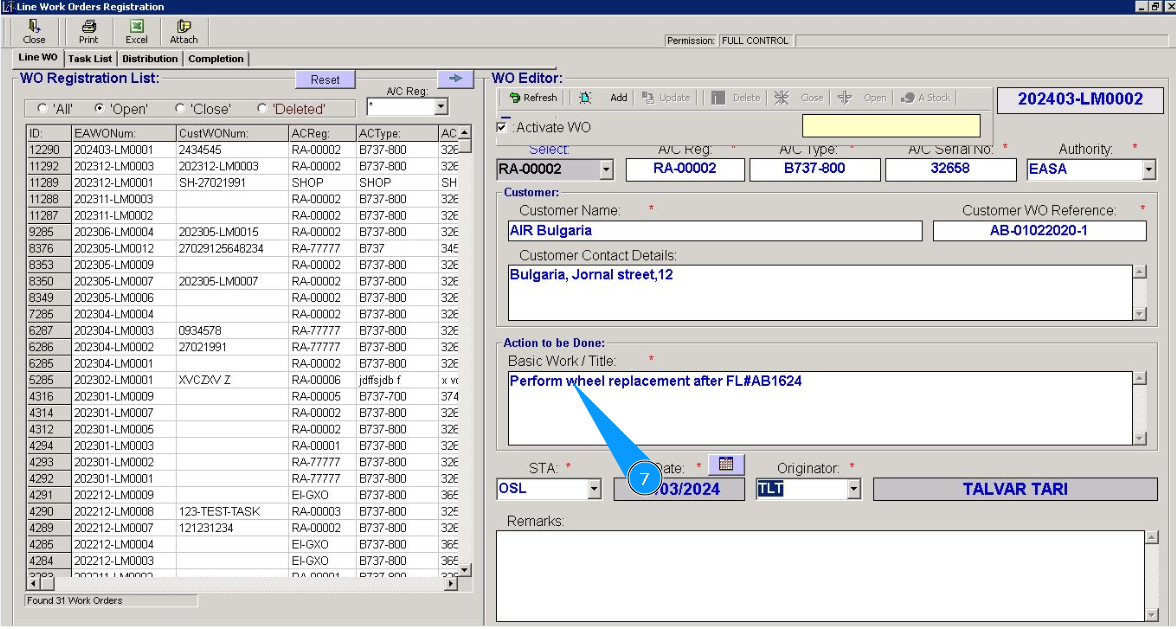
Task: Open the Completion tab
Action: tap(216, 59)
